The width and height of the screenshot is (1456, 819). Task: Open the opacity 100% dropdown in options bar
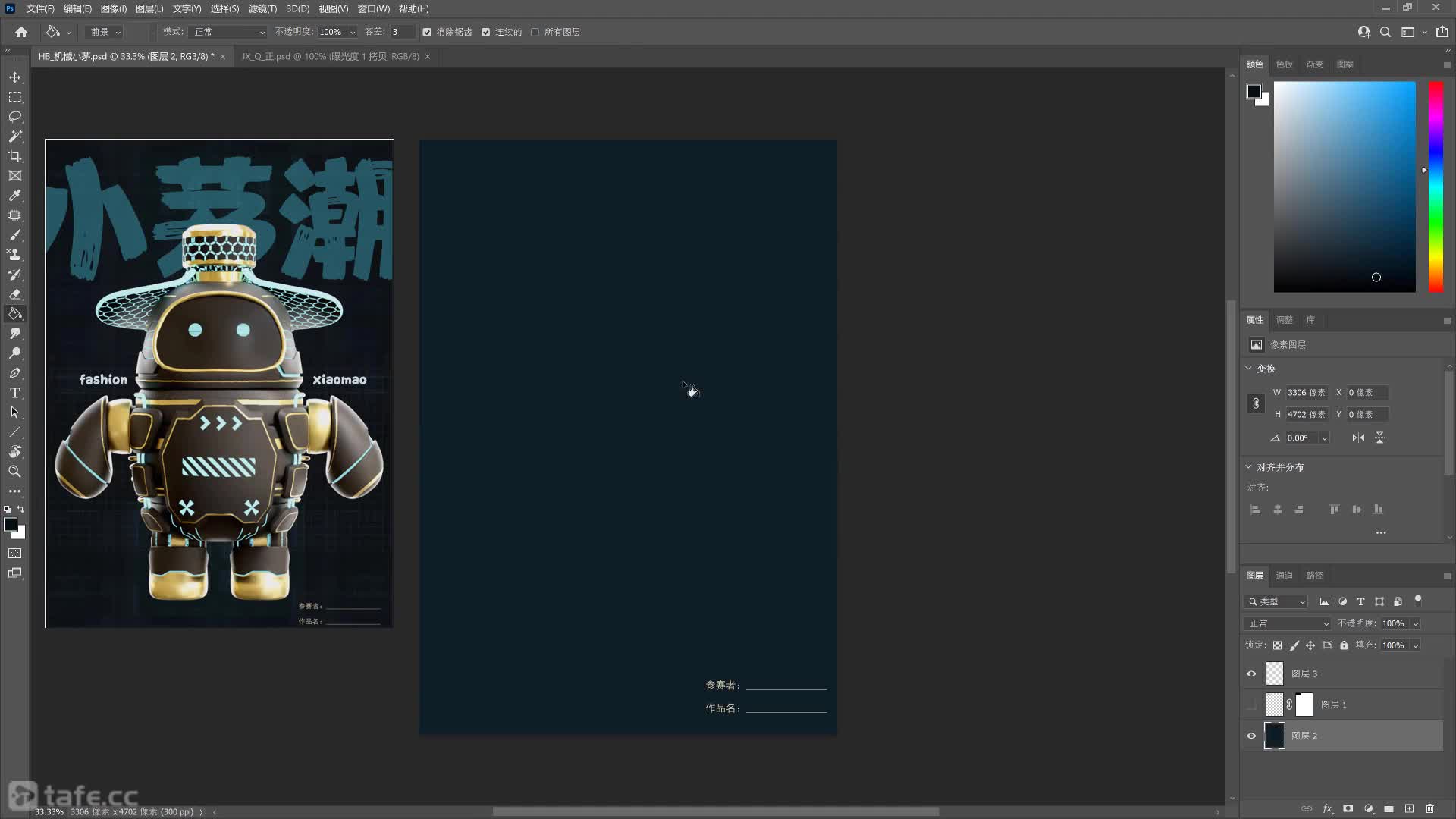click(x=353, y=32)
